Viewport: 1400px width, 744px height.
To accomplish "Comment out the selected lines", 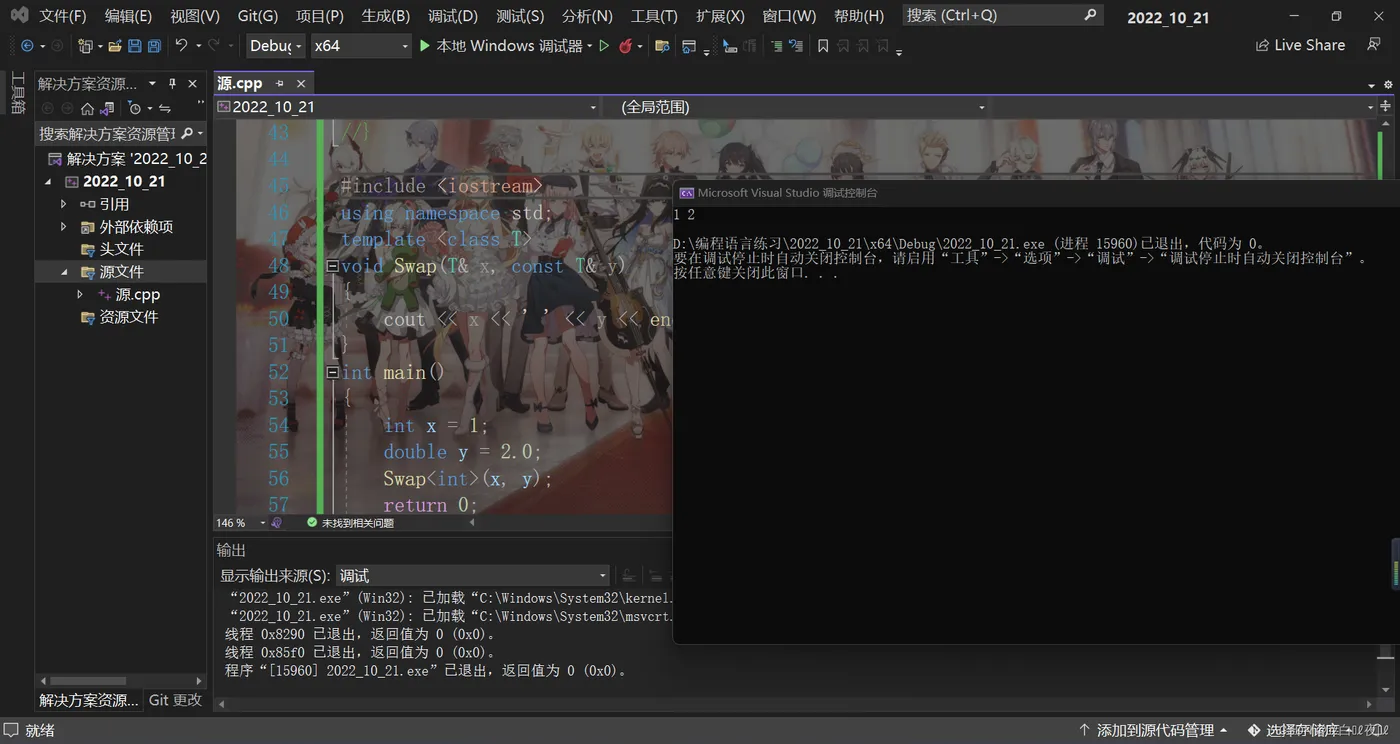I will tap(777, 46).
